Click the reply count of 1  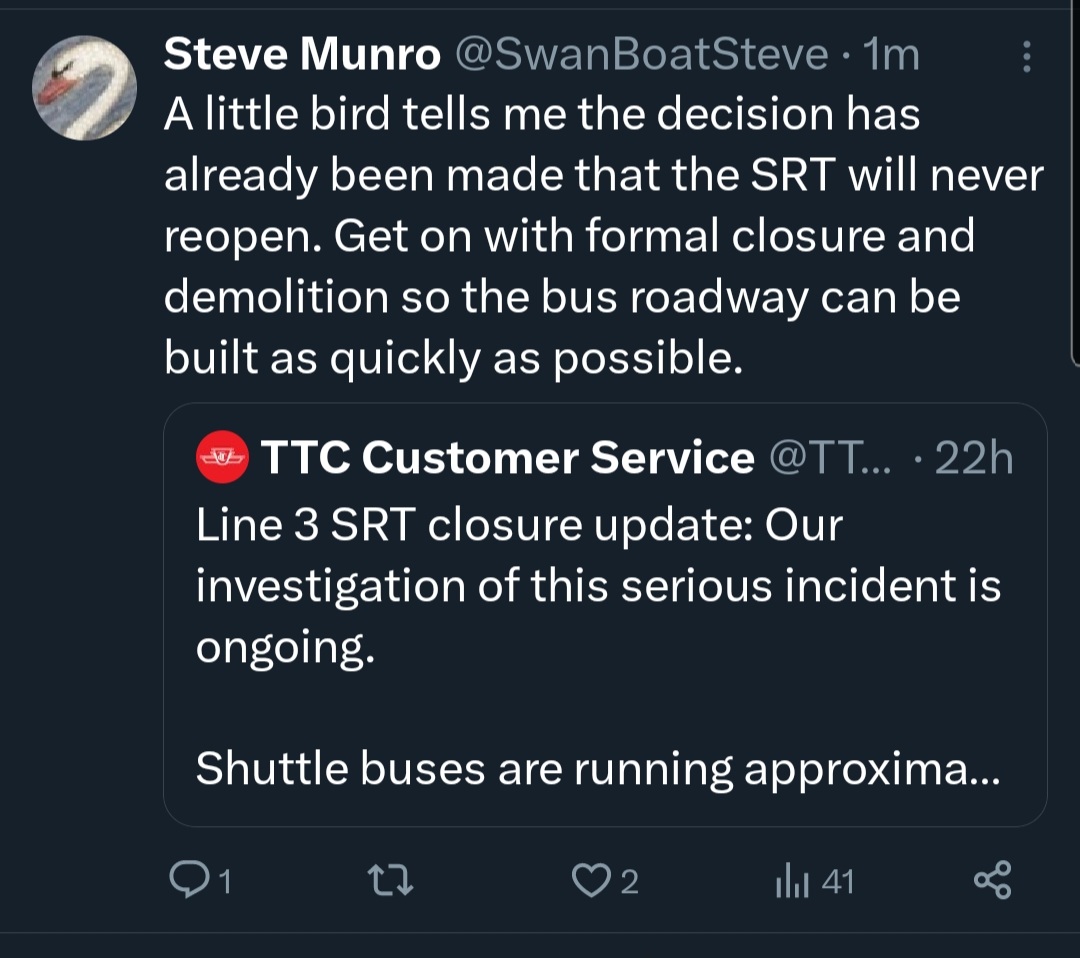[x=224, y=881]
